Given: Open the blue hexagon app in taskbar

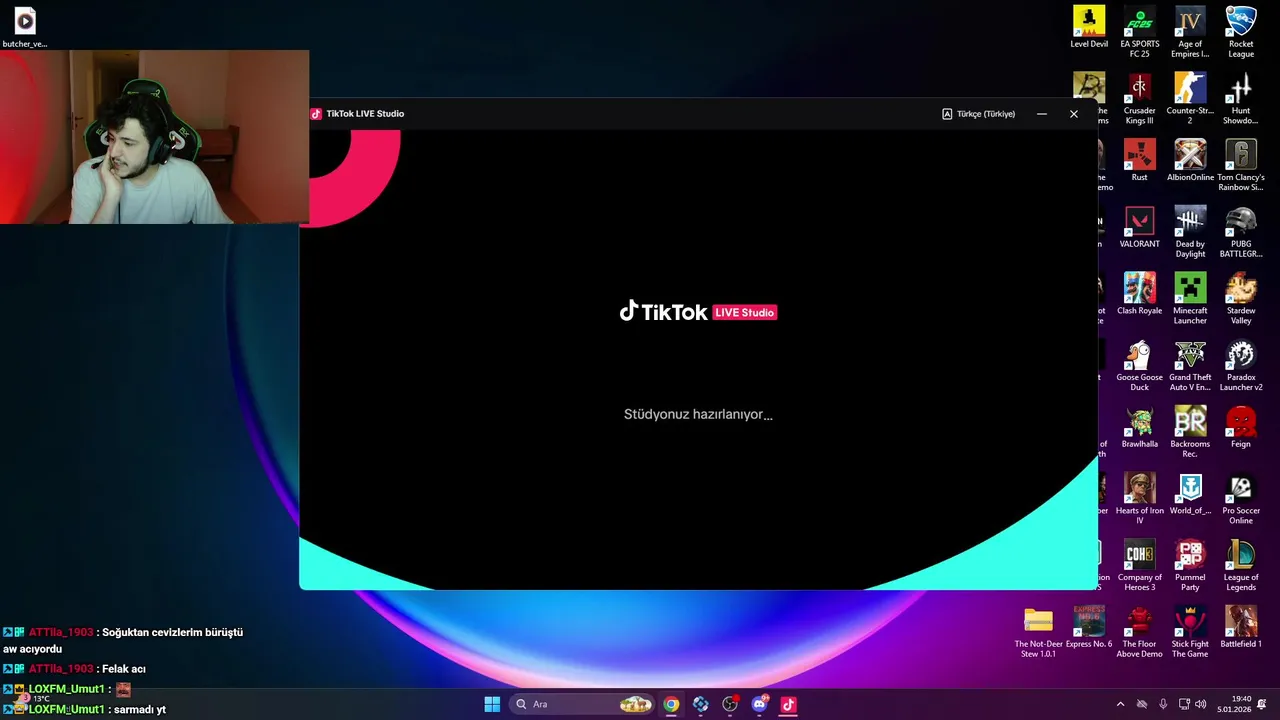Looking at the screenshot, I should pos(700,704).
